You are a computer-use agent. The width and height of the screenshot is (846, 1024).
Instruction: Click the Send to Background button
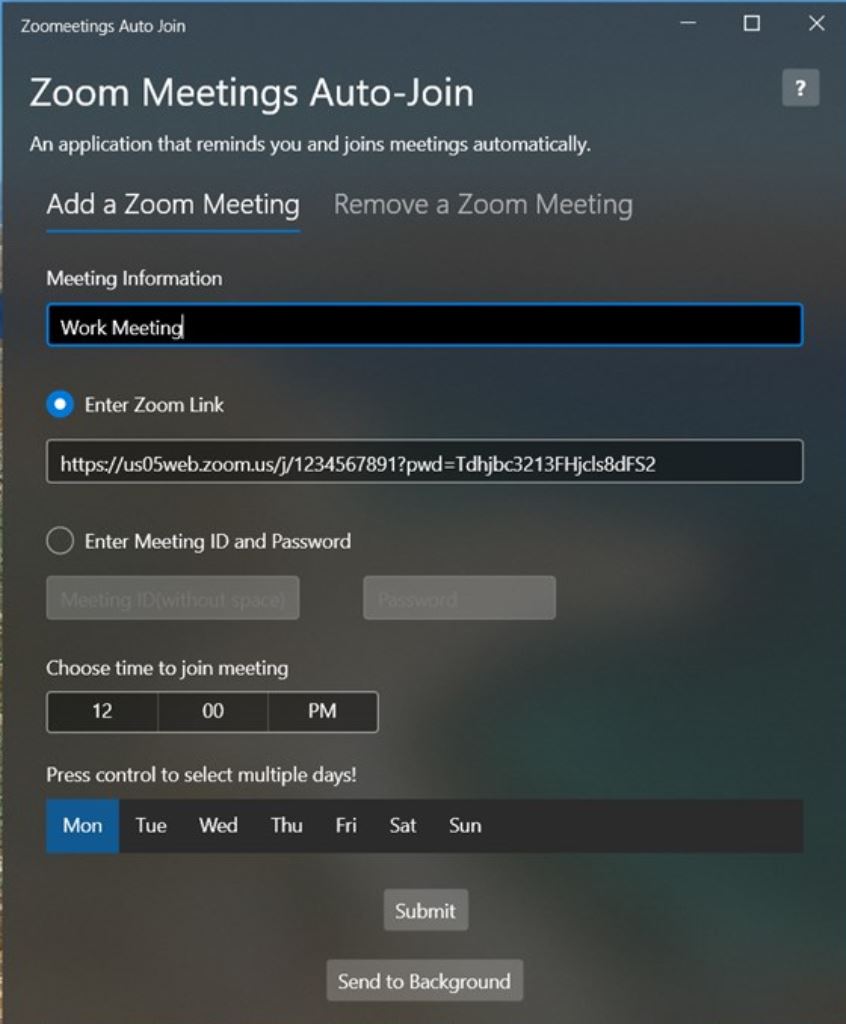click(425, 980)
